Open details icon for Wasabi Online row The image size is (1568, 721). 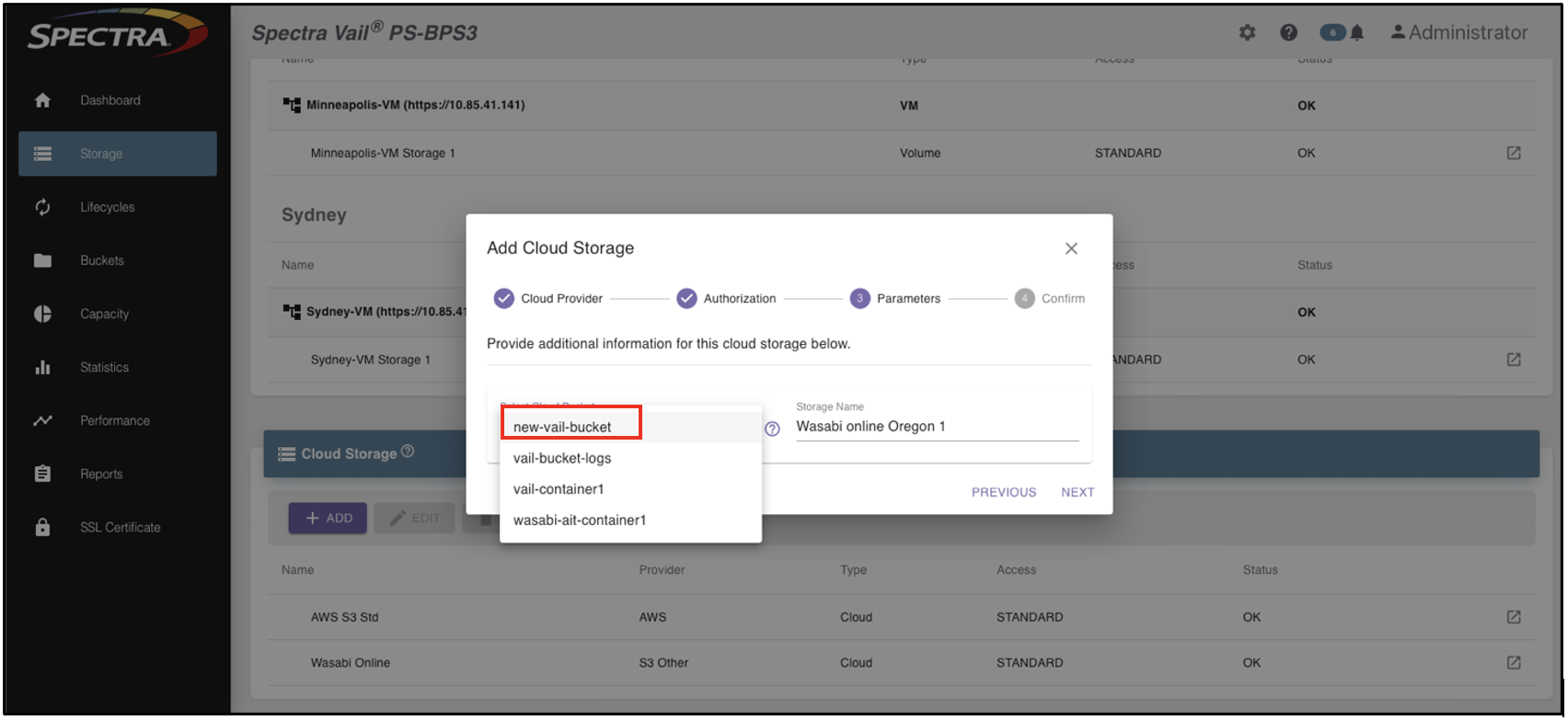click(x=1514, y=662)
